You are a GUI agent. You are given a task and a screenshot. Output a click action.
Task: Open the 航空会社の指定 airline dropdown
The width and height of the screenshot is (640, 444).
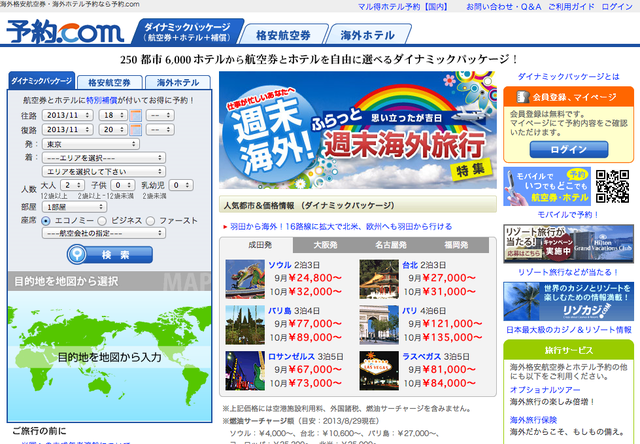pyautogui.click(x=104, y=233)
